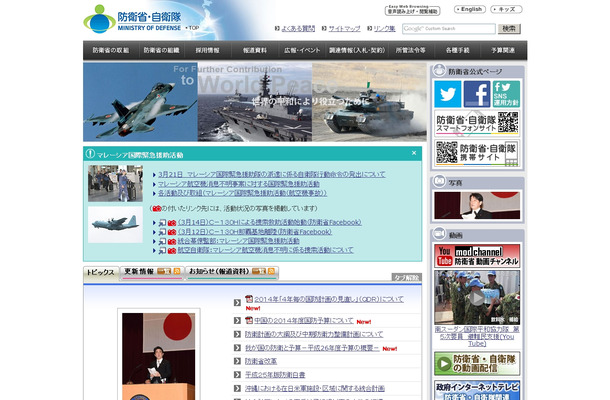Open 防衛省の組織 menu

coord(161,50)
